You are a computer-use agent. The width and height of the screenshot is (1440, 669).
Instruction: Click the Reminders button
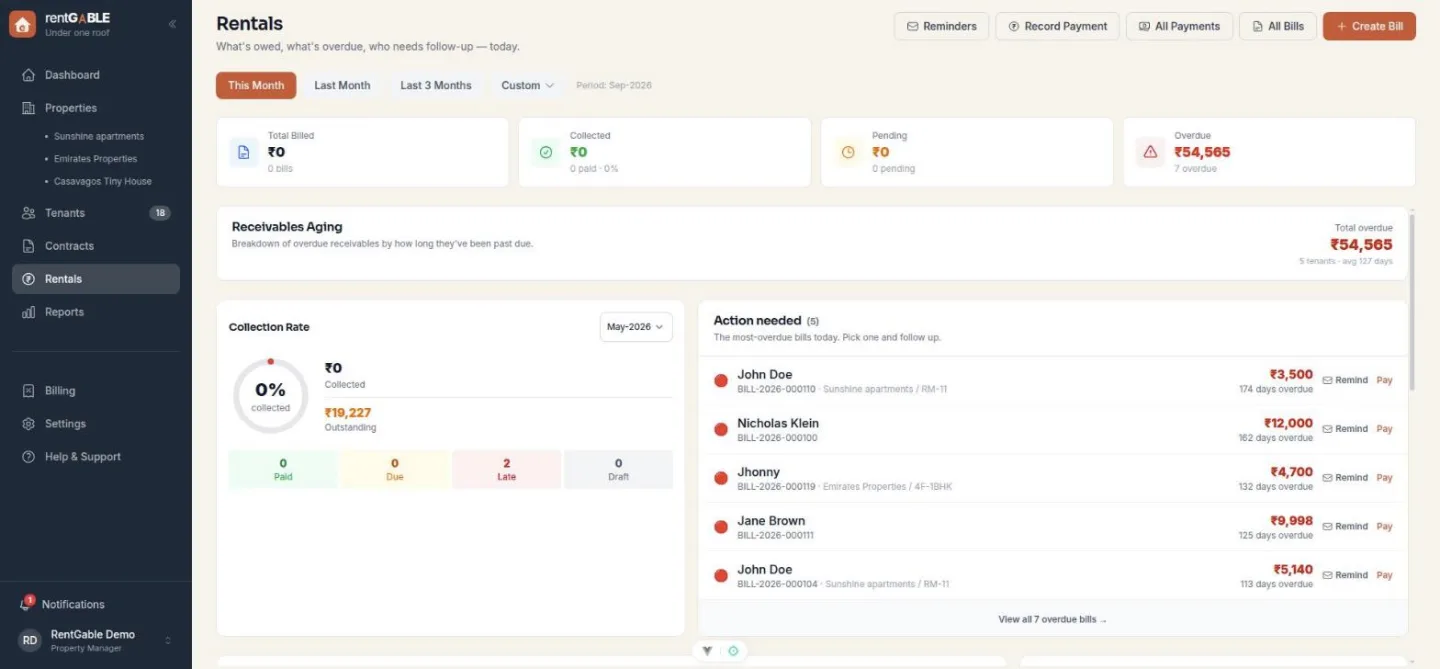[x=941, y=26]
